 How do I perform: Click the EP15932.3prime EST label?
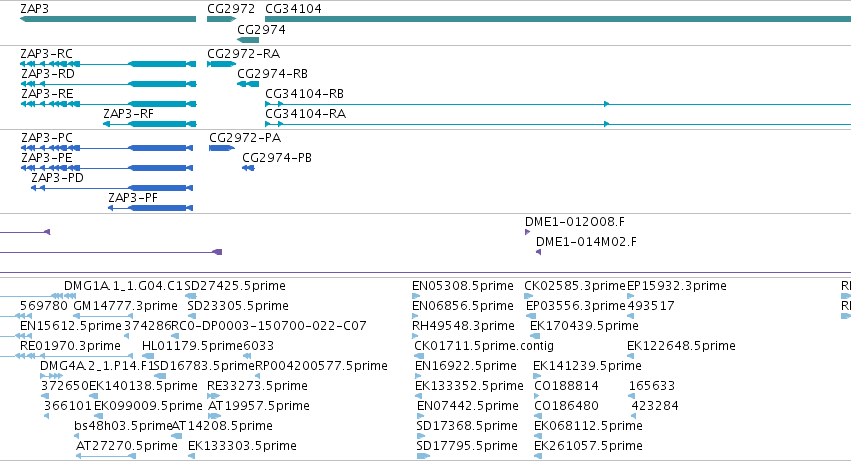(x=677, y=286)
